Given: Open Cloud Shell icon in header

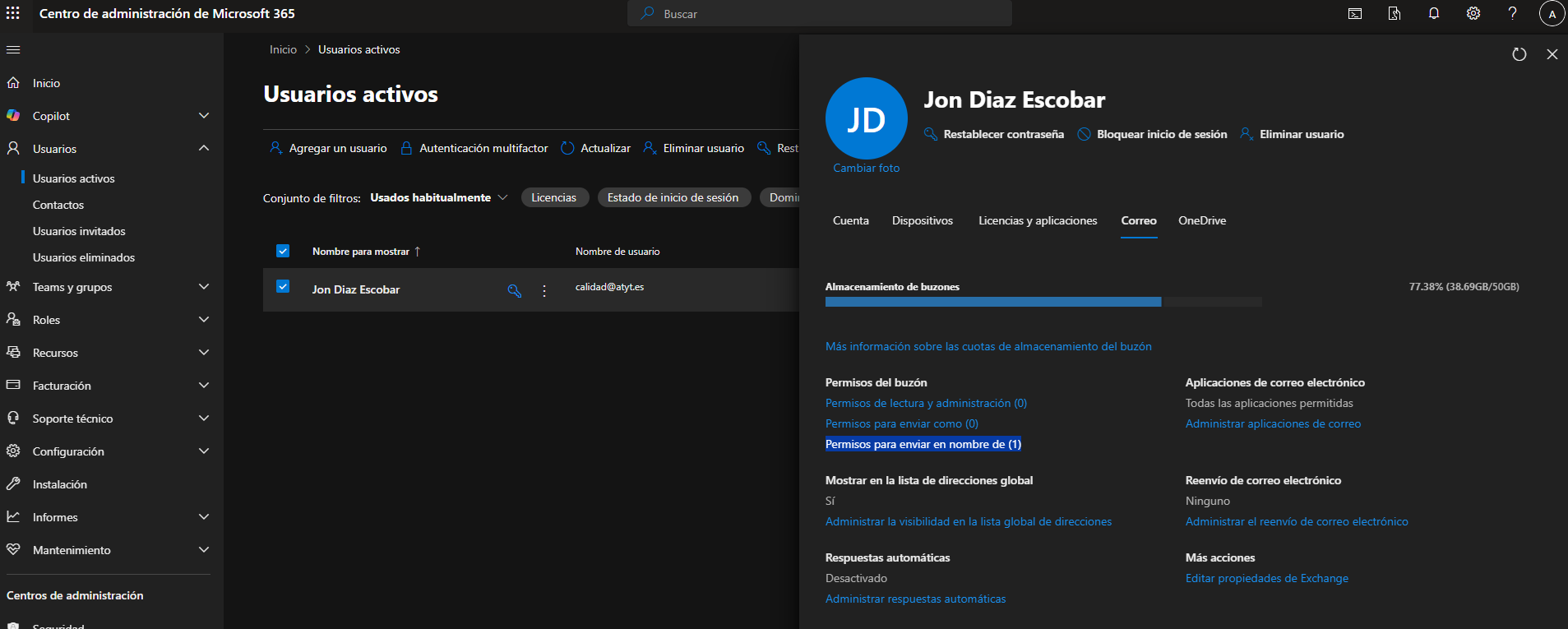Looking at the screenshot, I should click(x=1355, y=13).
